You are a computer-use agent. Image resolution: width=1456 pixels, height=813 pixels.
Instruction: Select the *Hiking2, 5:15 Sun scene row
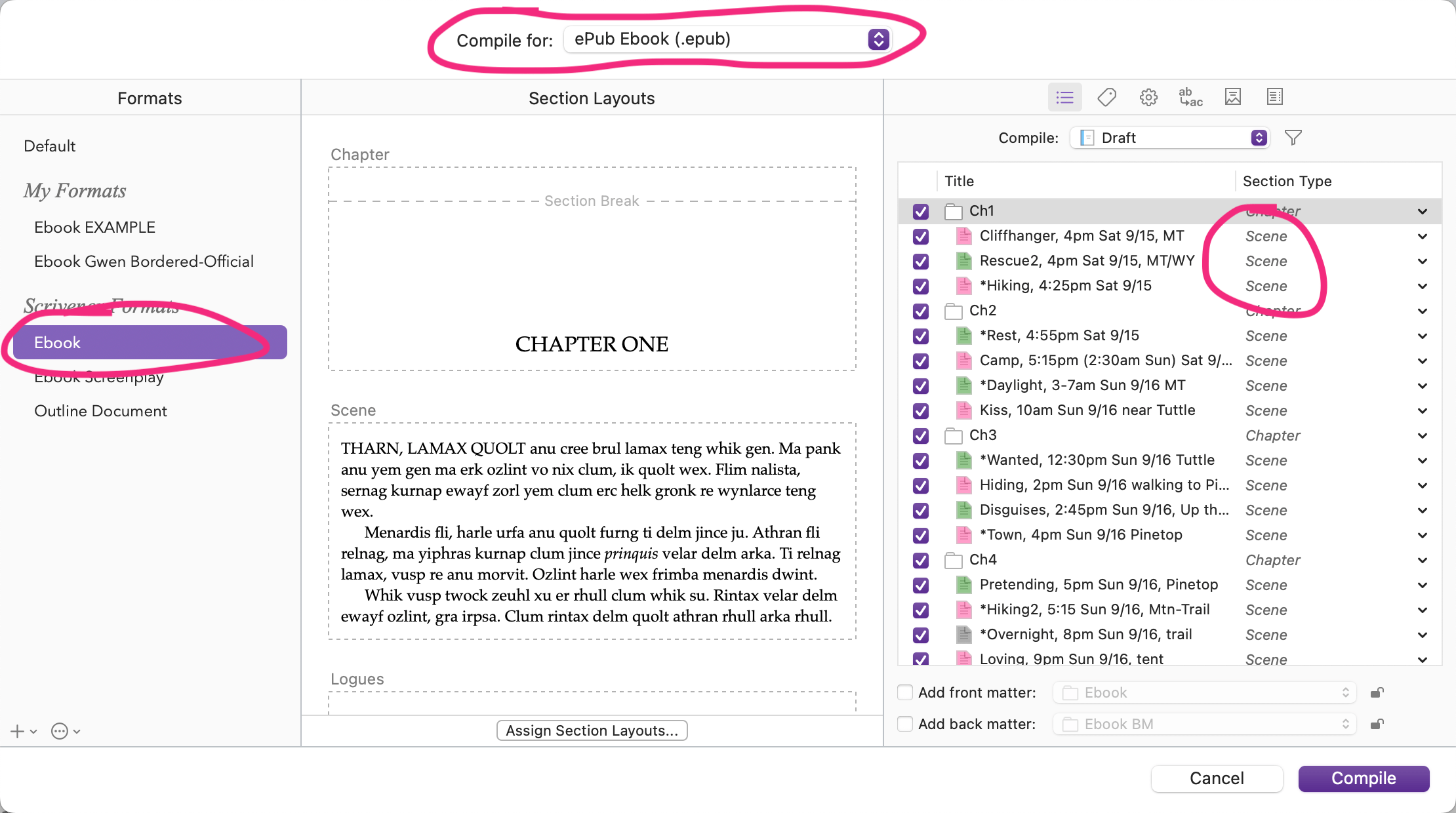pos(1169,610)
